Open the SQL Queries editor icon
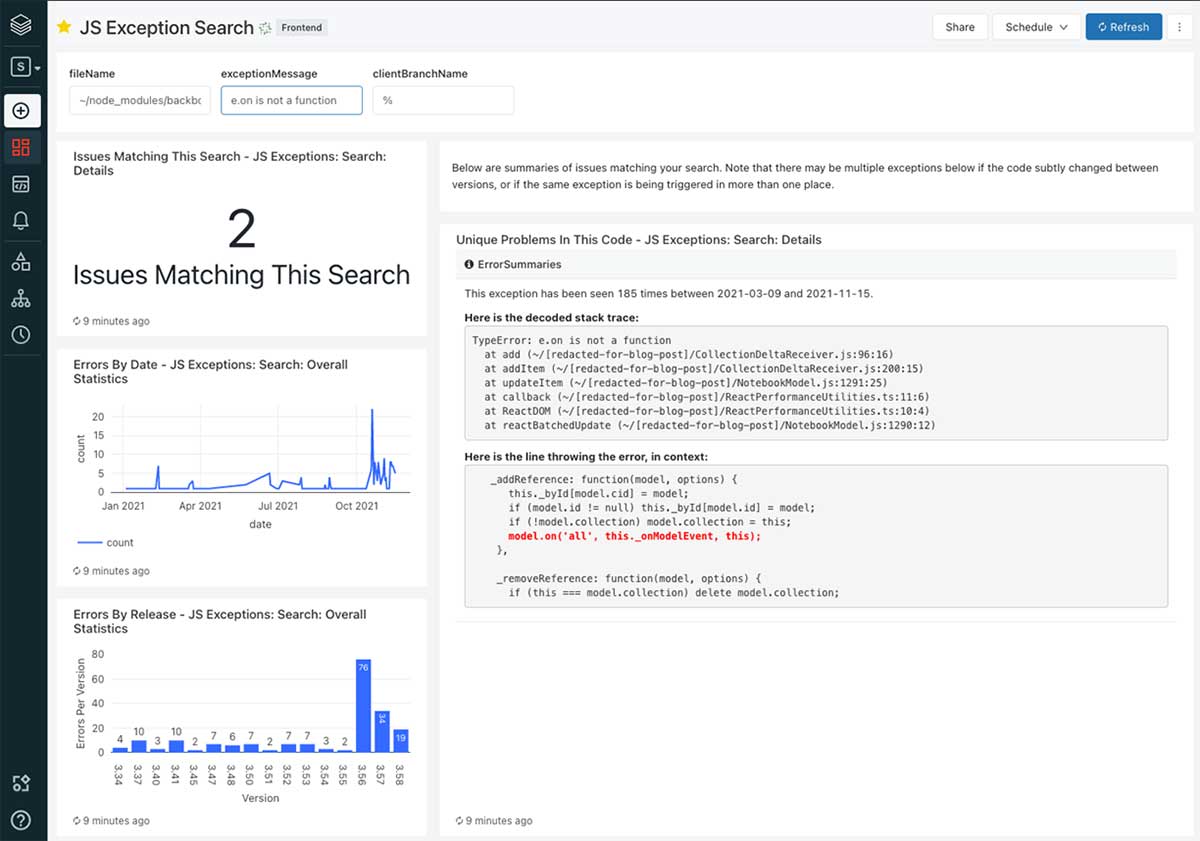Viewport: 1200px width, 841px height. 21,185
